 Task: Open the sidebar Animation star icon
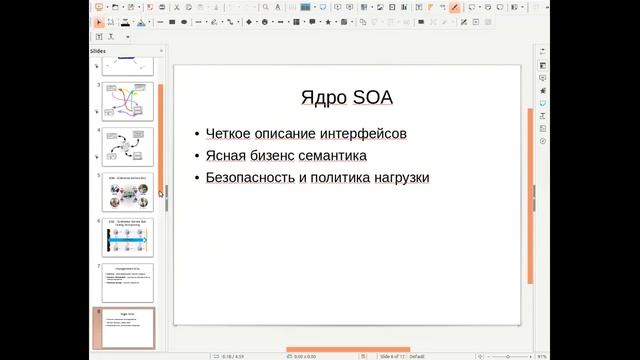click(x=542, y=91)
